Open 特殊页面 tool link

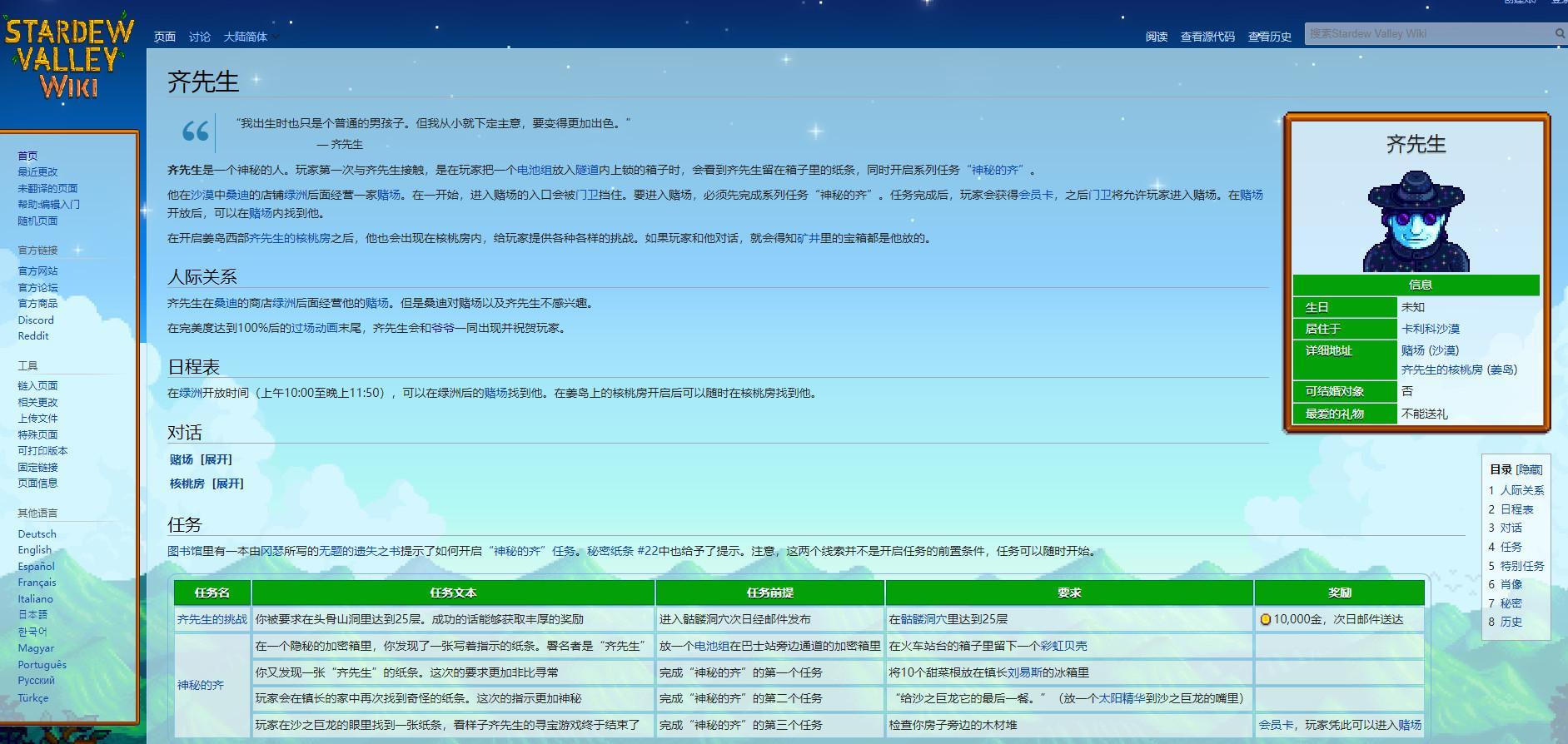[x=37, y=434]
